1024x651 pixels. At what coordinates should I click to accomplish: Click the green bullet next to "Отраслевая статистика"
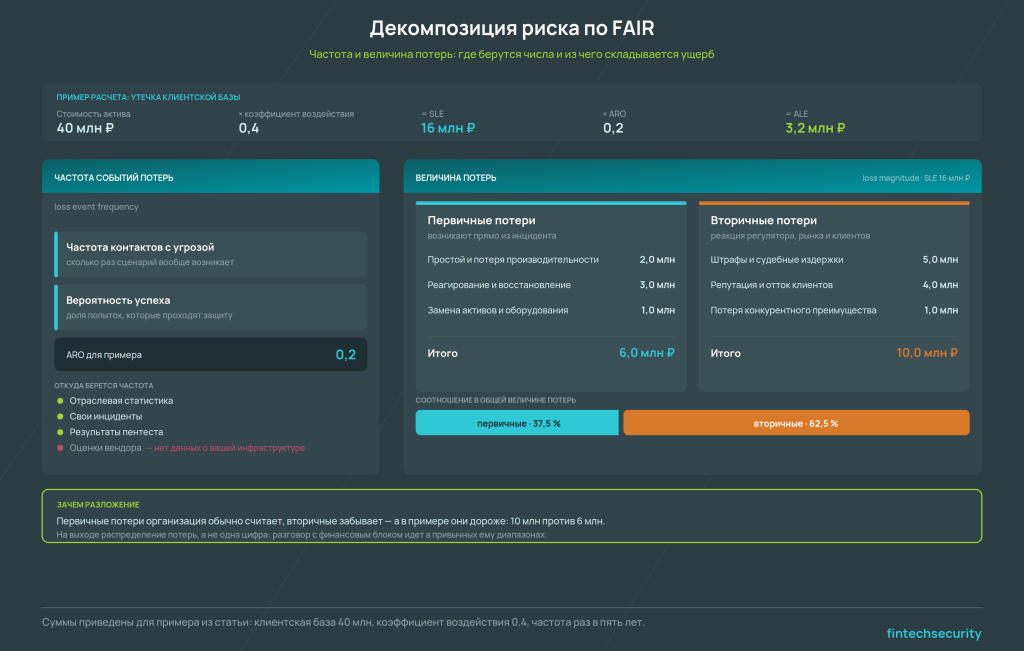60,401
